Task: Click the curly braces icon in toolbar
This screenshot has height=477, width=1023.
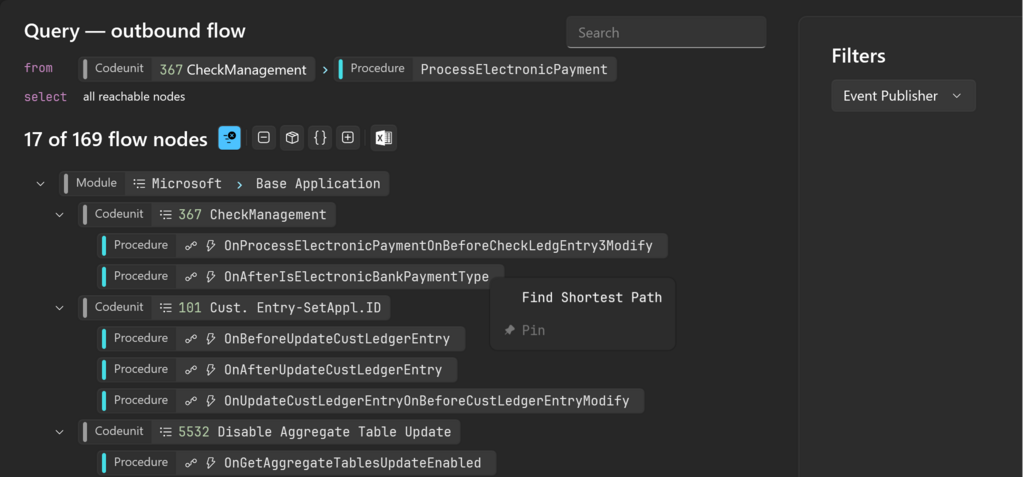Action: pos(320,138)
